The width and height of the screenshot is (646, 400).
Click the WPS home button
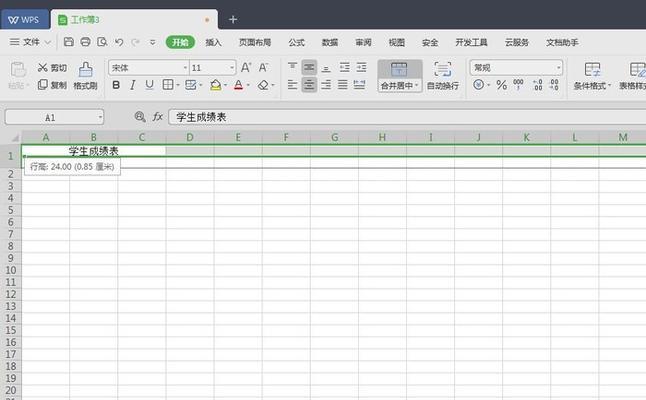(24, 19)
